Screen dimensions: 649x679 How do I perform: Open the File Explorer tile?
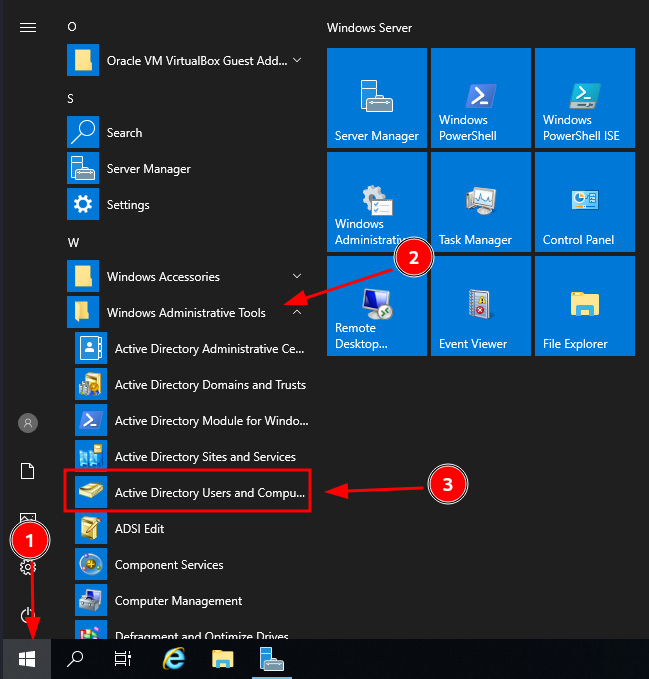tap(585, 306)
